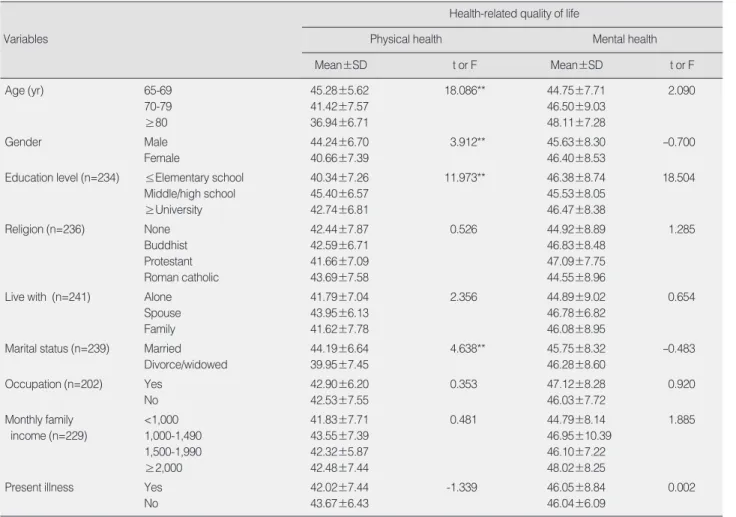736x517 pixels.
Task: Click the value '18.504'
Action: tap(679, 177)
